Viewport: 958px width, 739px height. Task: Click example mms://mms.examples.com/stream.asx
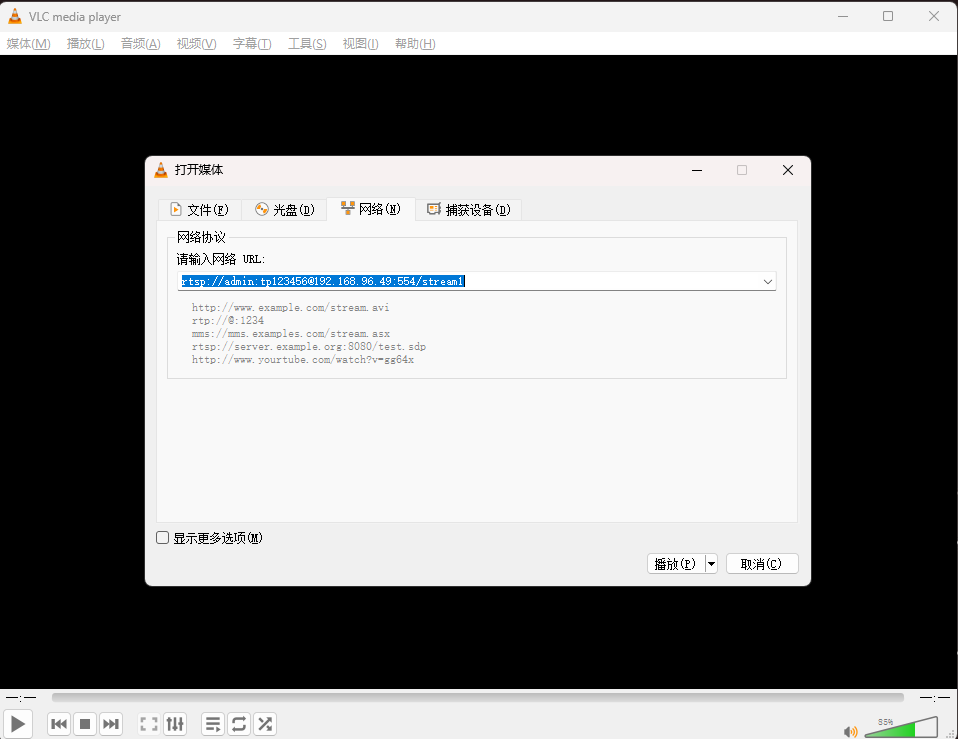(291, 333)
